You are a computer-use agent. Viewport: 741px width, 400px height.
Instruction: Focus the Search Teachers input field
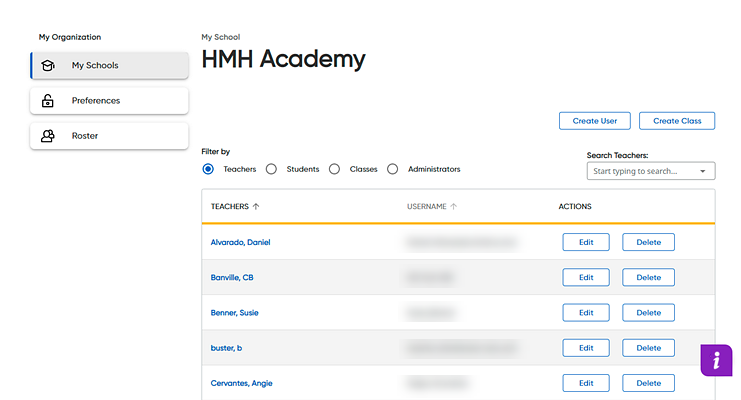coord(651,171)
